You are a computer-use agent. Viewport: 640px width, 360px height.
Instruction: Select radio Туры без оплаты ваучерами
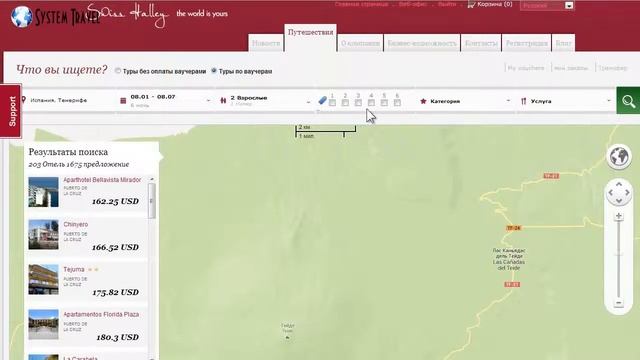(118, 71)
